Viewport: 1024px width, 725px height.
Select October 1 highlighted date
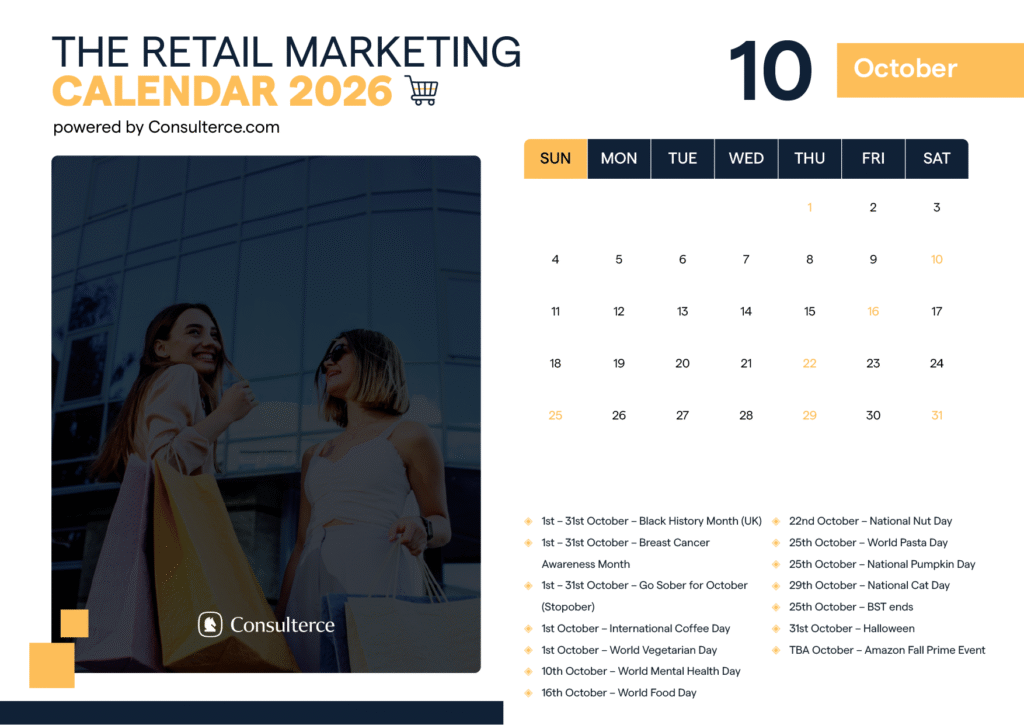[x=809, y=207]
